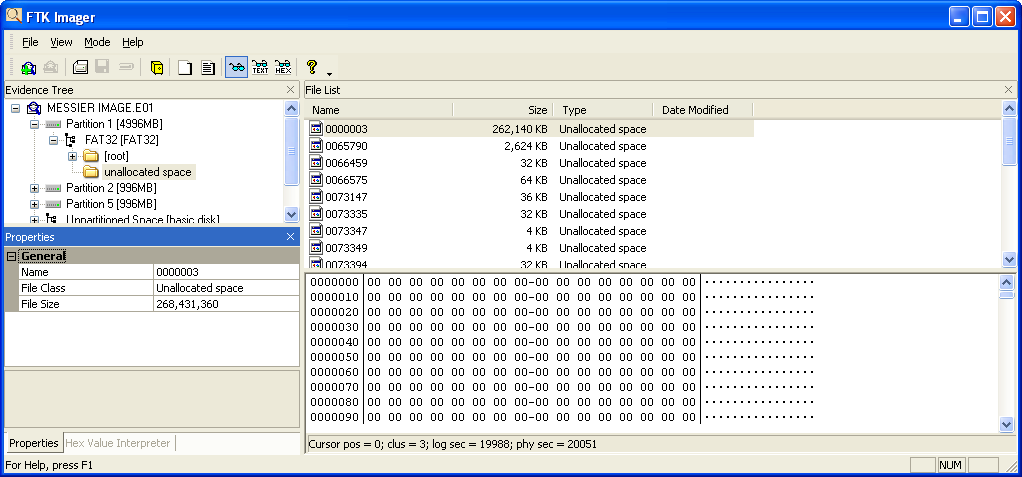
Task: Select the [root] folder
Action: [116, 156]
